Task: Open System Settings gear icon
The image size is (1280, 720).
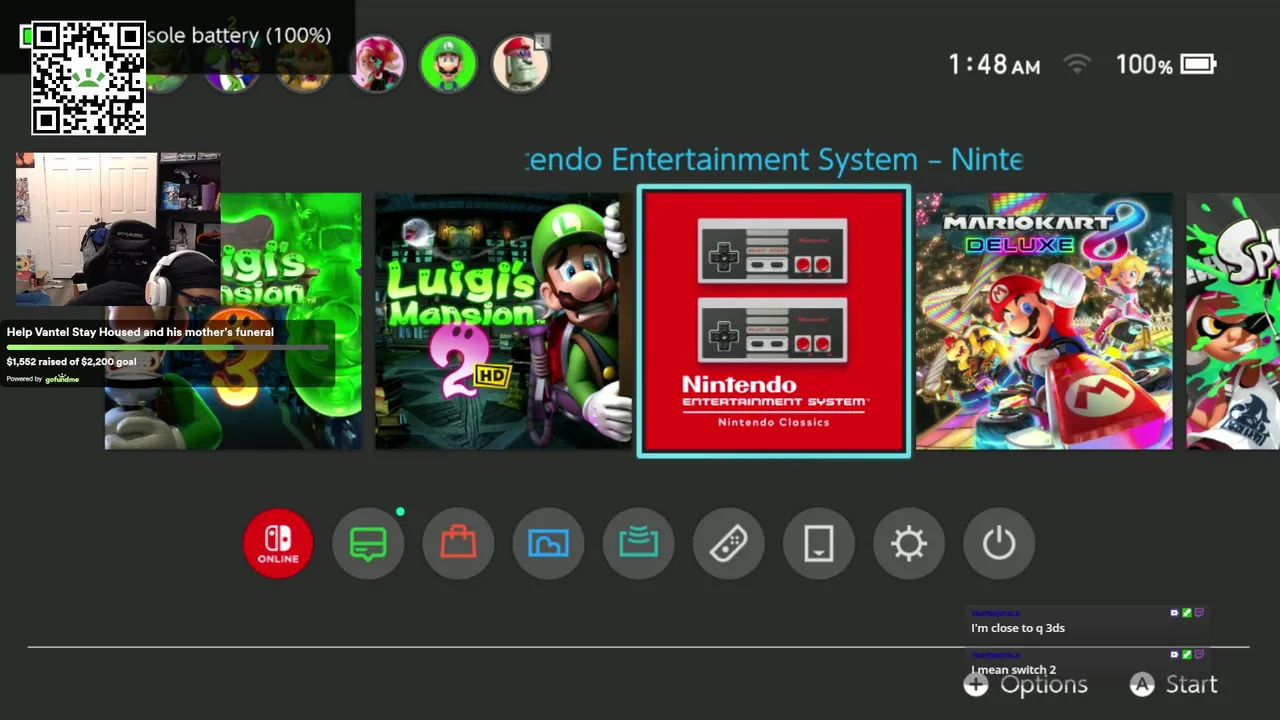Action: [x=908, y=543]
